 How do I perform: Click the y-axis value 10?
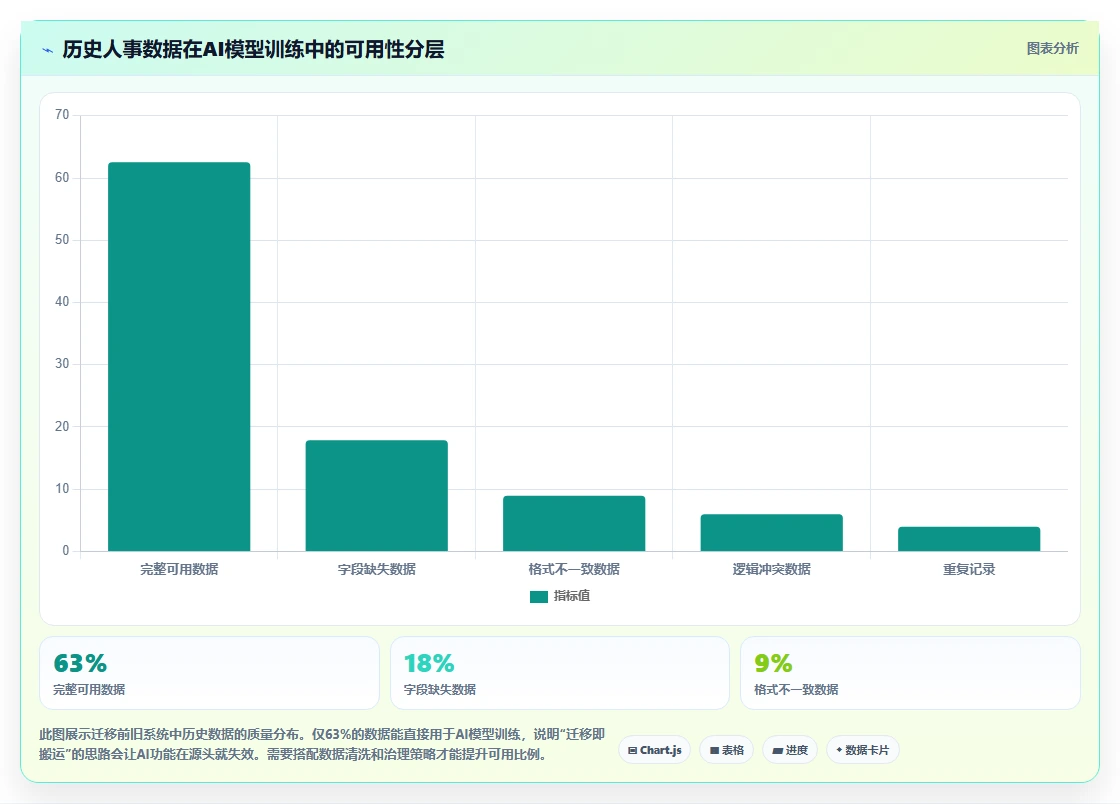62,488
